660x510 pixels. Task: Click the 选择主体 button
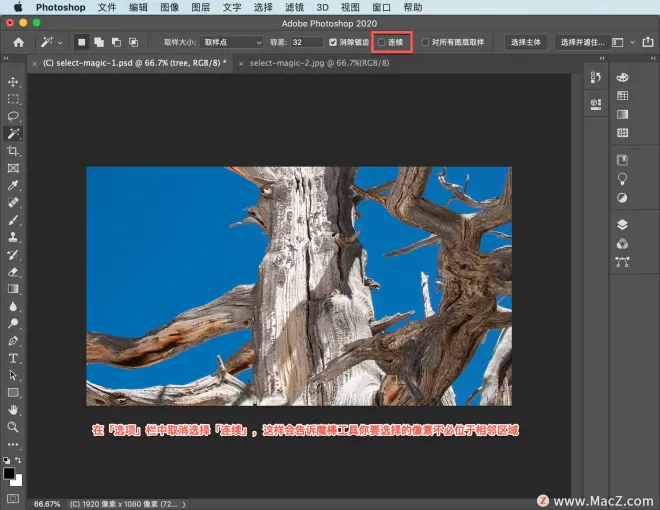526,42
